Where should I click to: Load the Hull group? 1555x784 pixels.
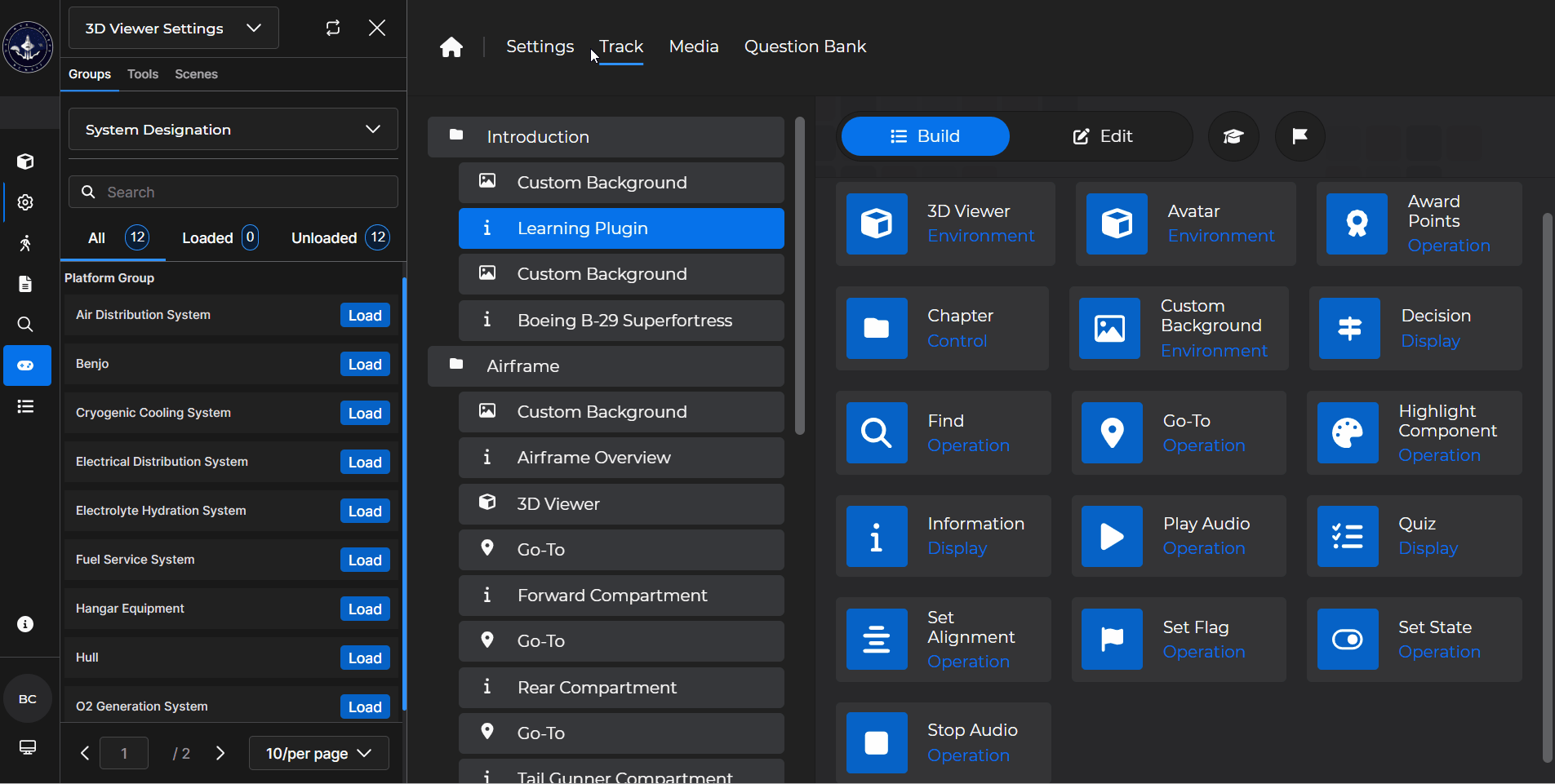coord(365,658)
